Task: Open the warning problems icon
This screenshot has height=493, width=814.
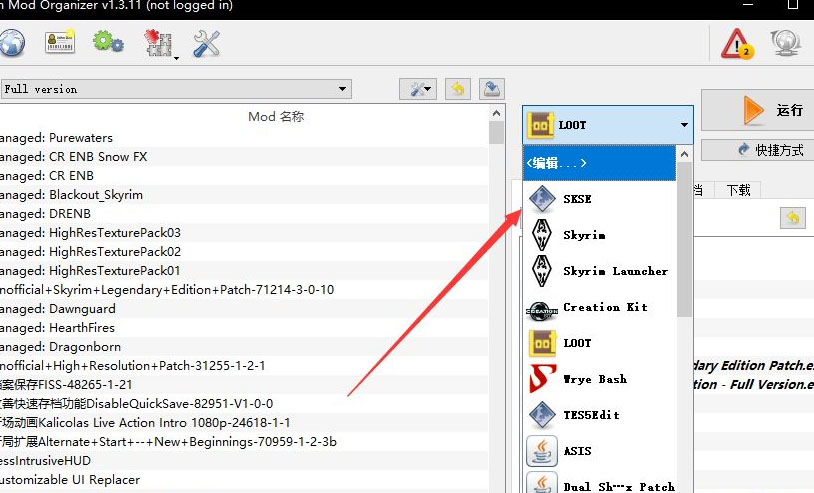Action: click(737, 44)
